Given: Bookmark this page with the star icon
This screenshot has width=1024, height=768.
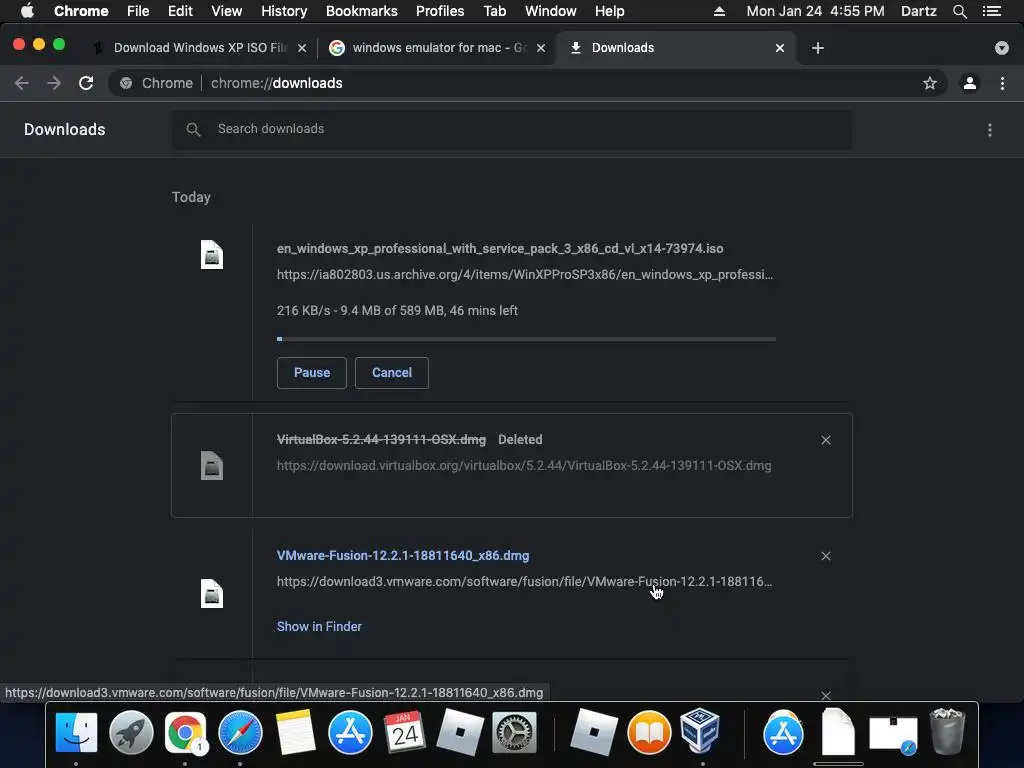Looking at the screenshot, I should click(929, 83).
